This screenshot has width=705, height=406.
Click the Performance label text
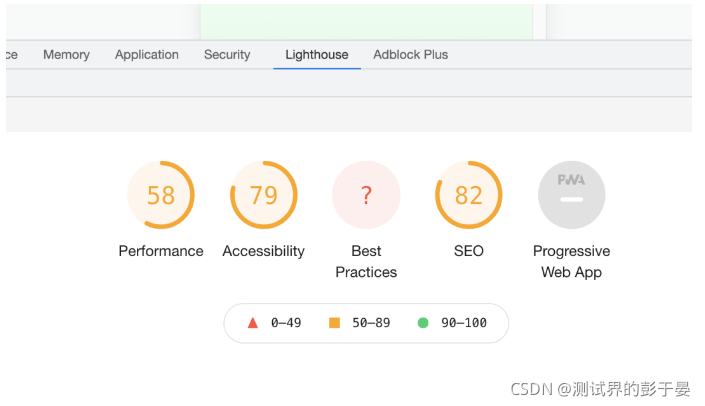click(161, 251)
